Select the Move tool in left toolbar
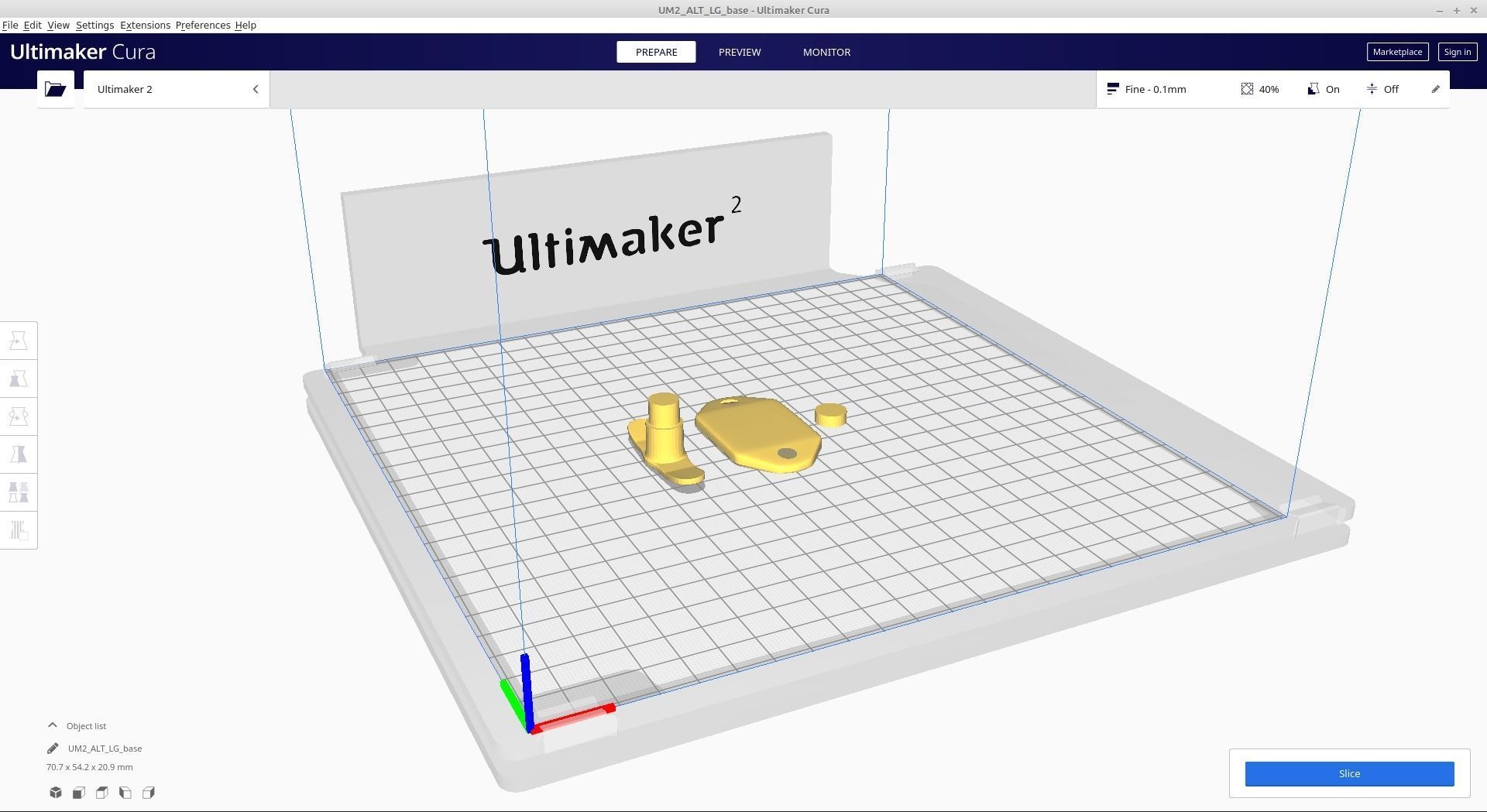 pos(19,341)
